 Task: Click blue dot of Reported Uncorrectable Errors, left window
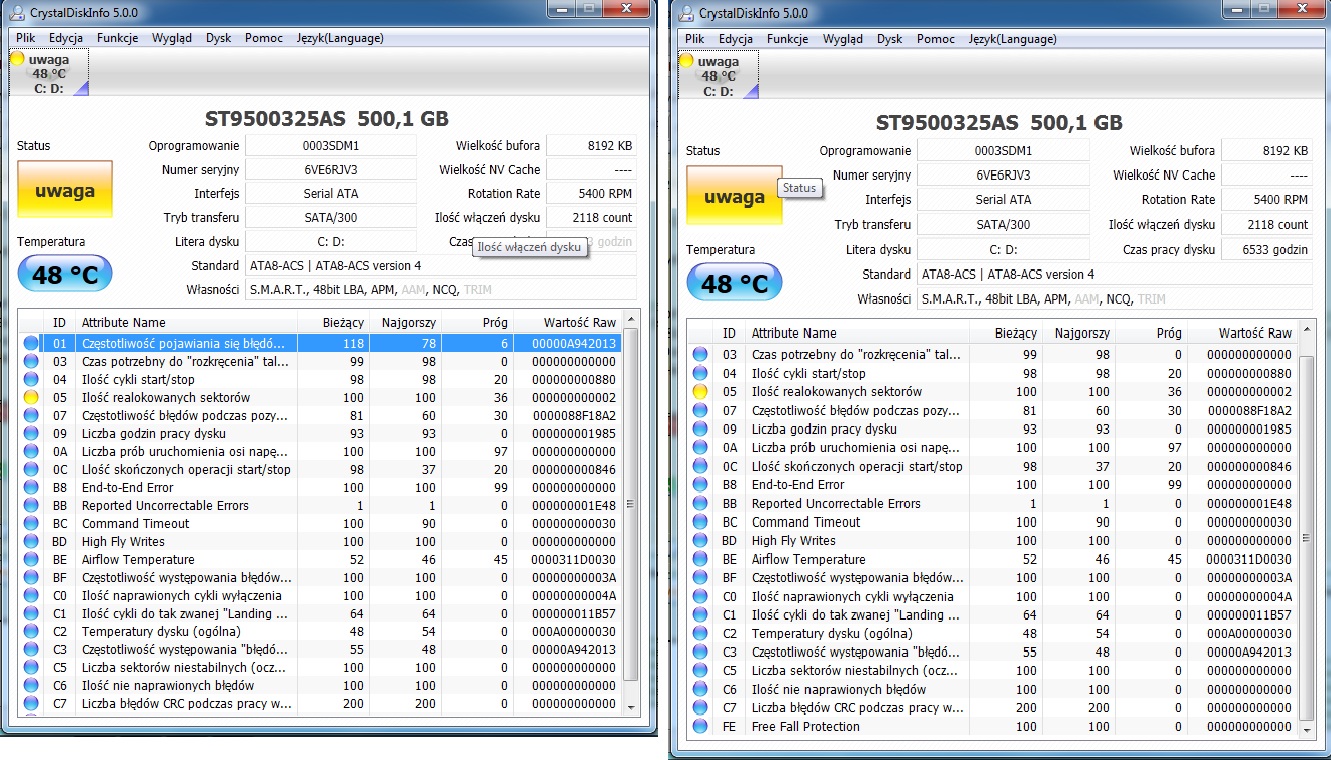click(x=31, y=505)
